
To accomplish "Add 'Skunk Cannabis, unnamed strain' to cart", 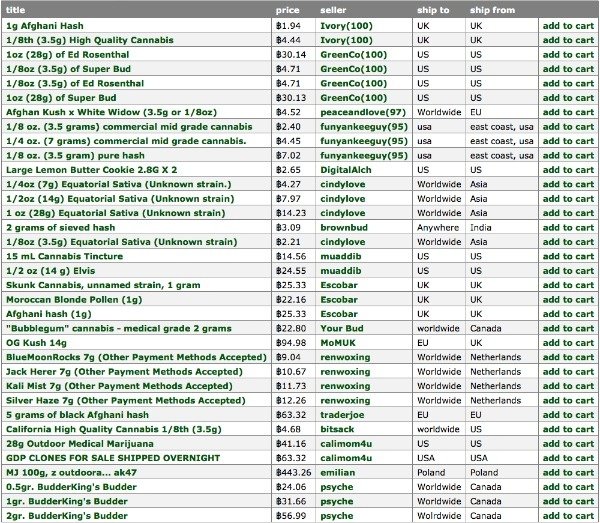I will (x=568, y=285).
